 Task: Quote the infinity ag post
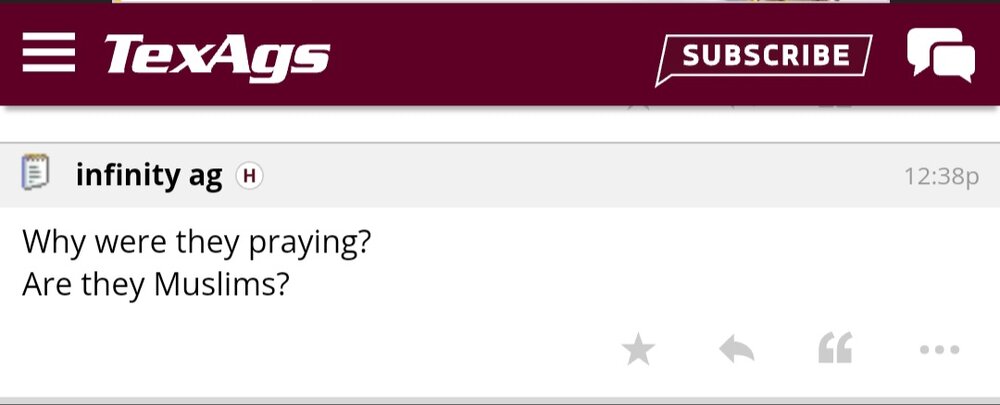[x=835, y=350]
